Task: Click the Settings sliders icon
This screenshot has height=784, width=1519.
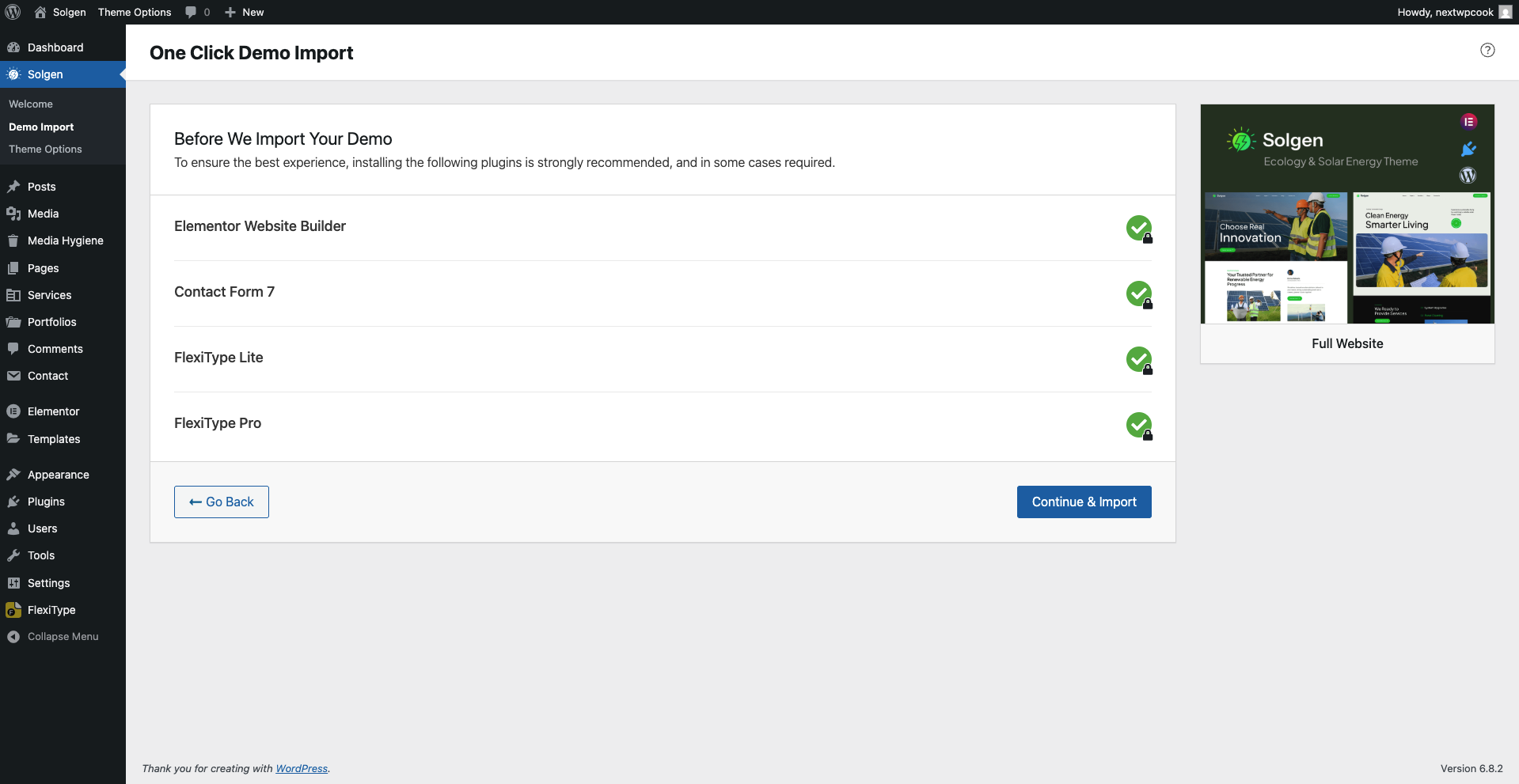Action: pyautogui.click(x=13, y=583)
